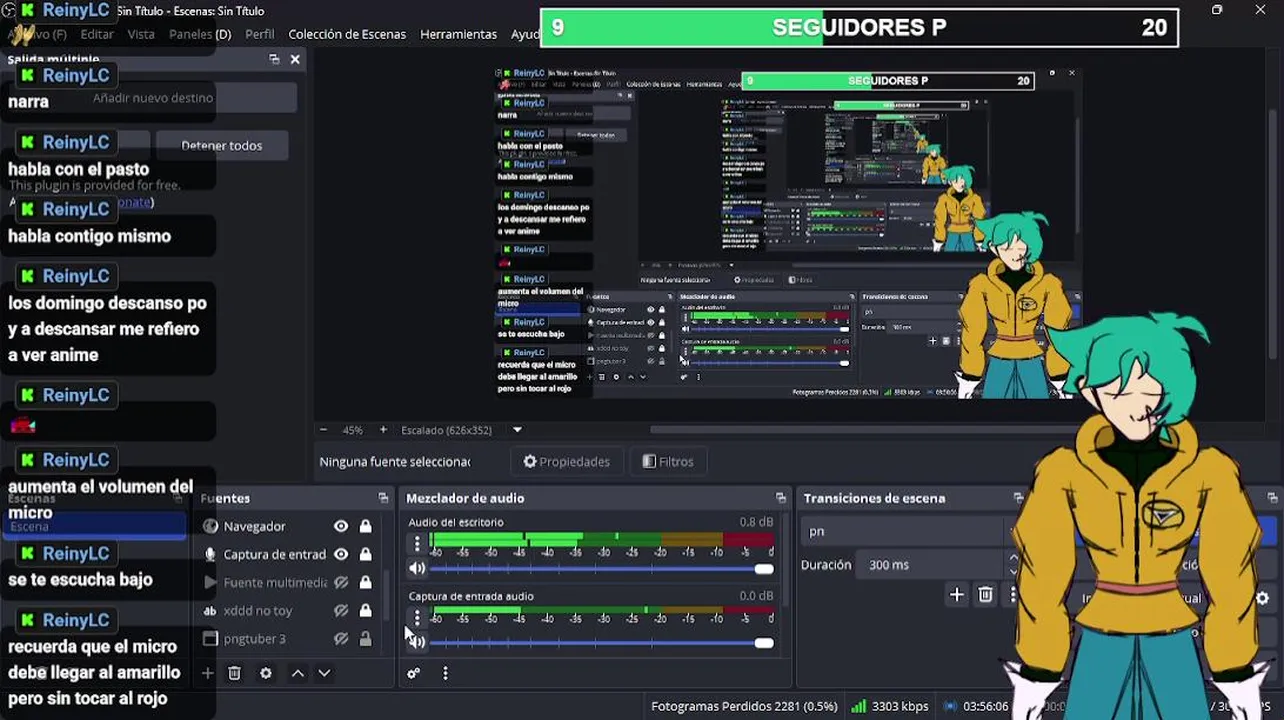Move source down with down arrow
Image resolution: width=1284 pixels, height=720 pixels.
[x=324, y=673]
